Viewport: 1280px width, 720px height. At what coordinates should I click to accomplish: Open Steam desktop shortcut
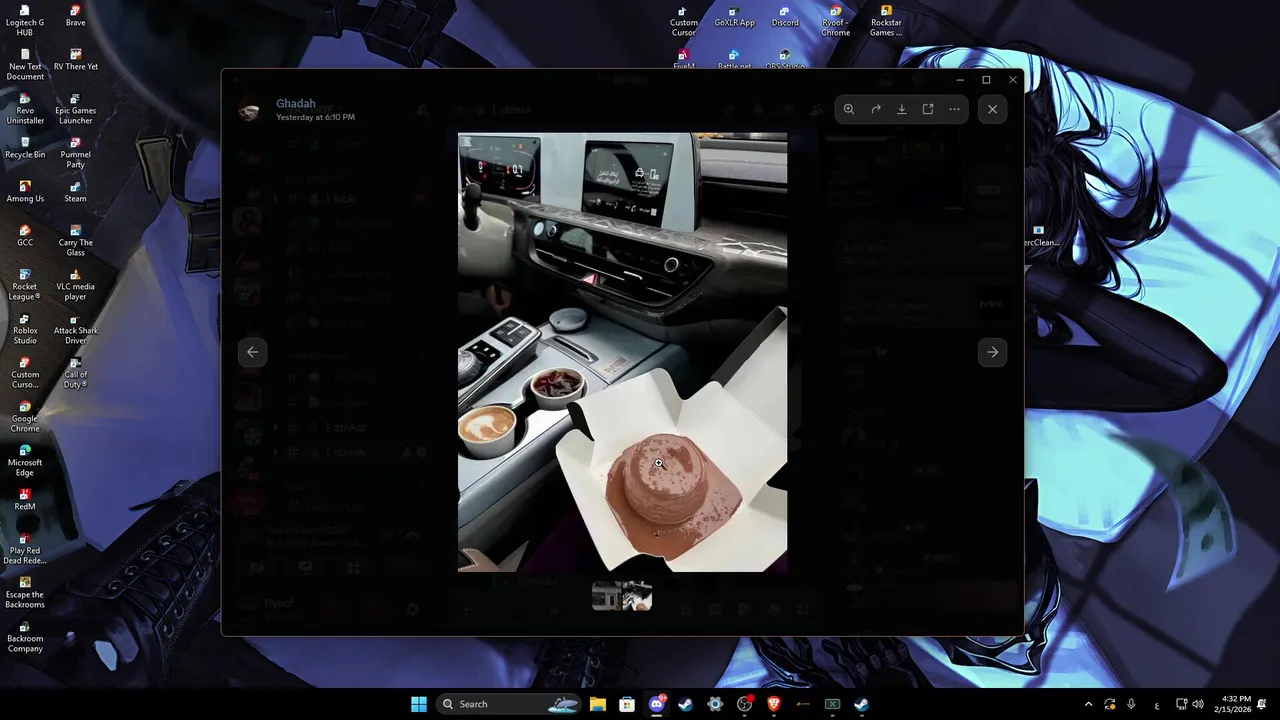75,192
